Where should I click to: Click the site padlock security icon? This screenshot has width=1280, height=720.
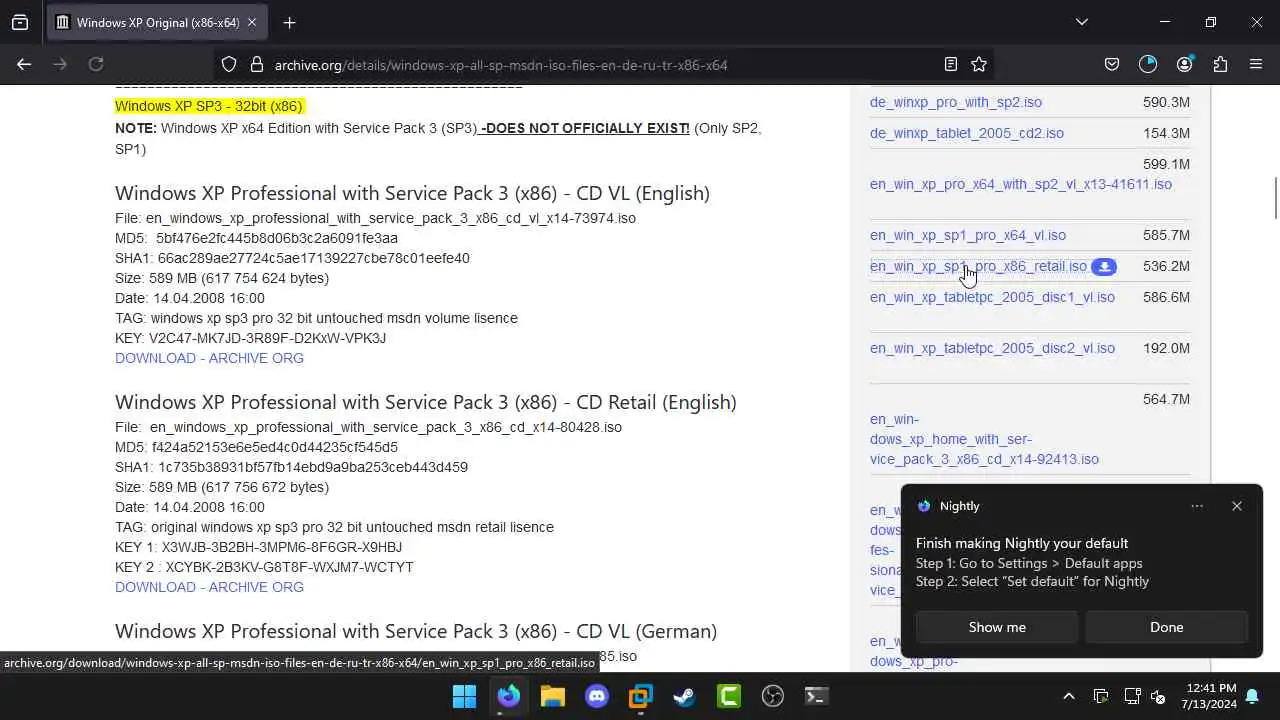(256, 64)
